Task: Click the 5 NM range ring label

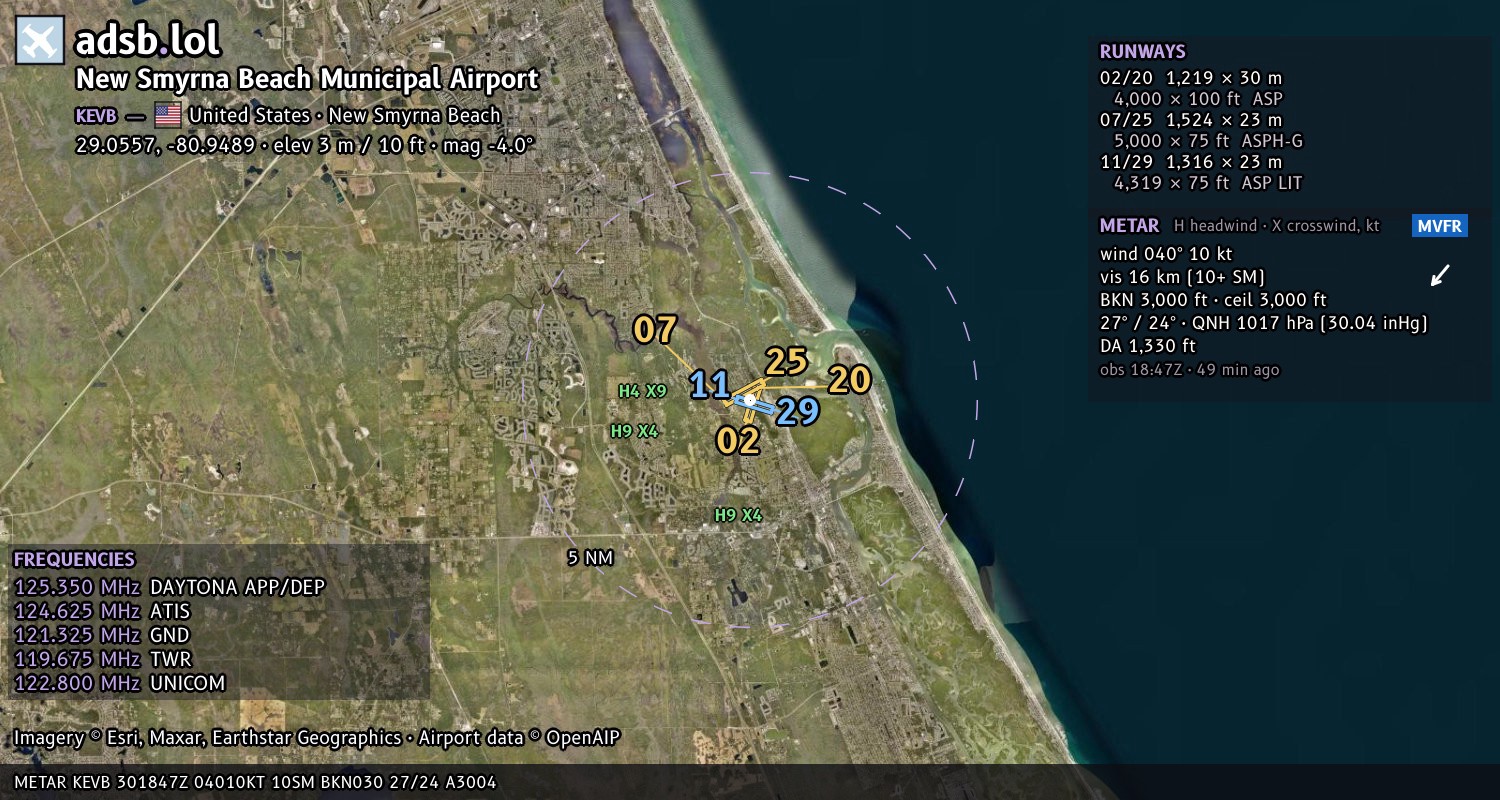Action: point(590,558)
